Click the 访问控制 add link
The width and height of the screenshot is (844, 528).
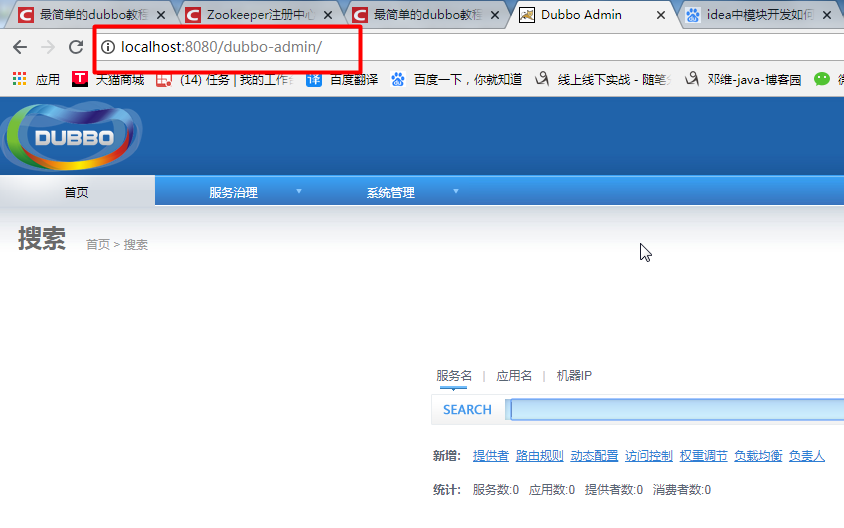(x=649, y=456)
